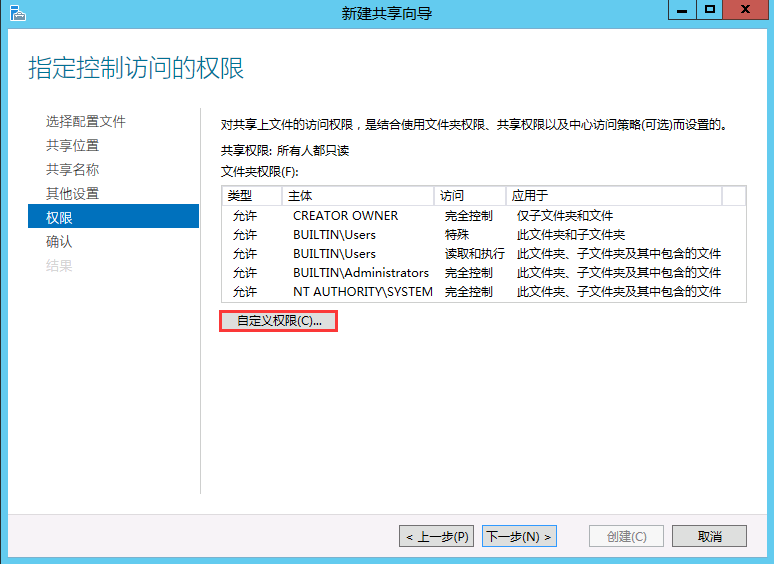Open the 自定义权限(C)... dialog
This screenshot has width=774, height=564.
tap(279, 322)
